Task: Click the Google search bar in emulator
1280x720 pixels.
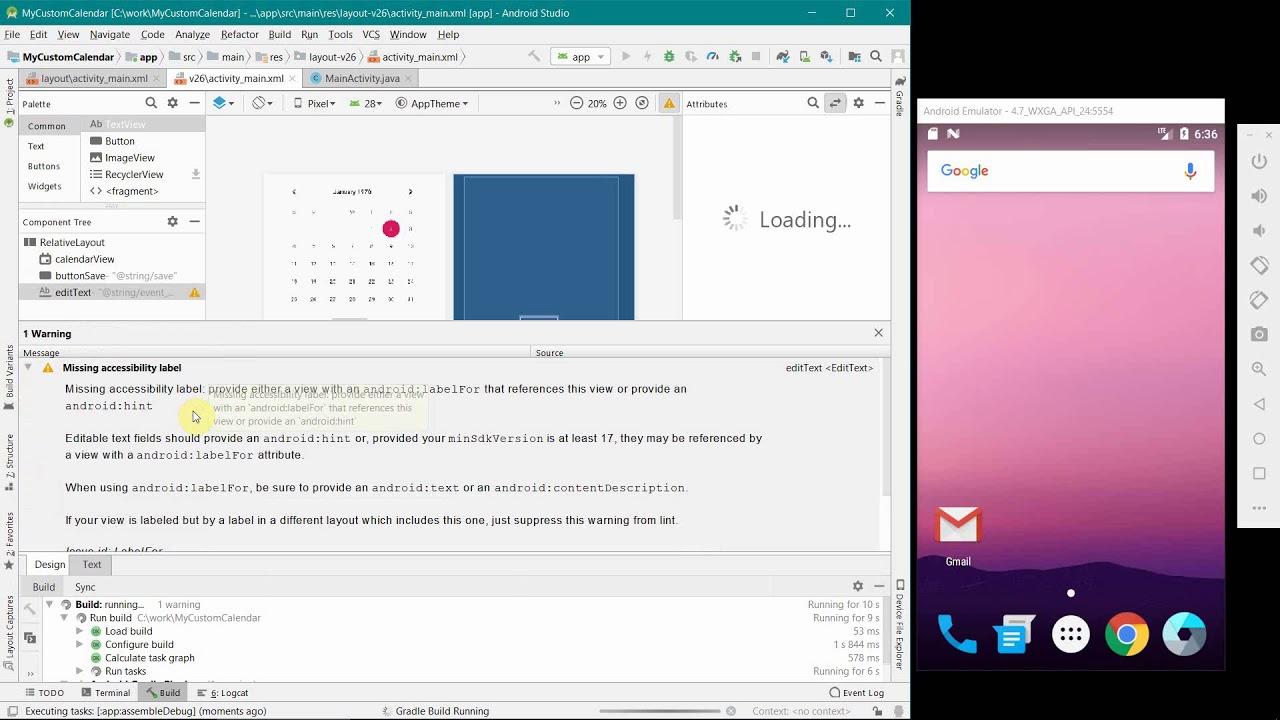Action: 1071,171
